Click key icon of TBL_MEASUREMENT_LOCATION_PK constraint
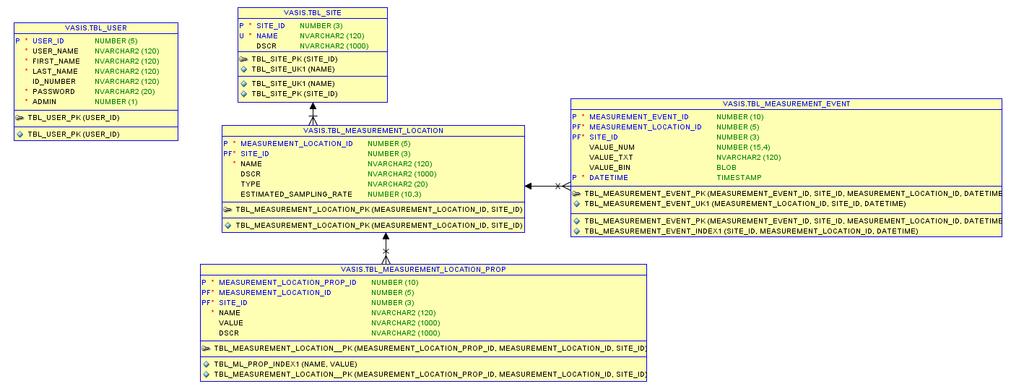Image resolution: width=1024 pixels, height=389 pixels. click(x=228, y=210)
